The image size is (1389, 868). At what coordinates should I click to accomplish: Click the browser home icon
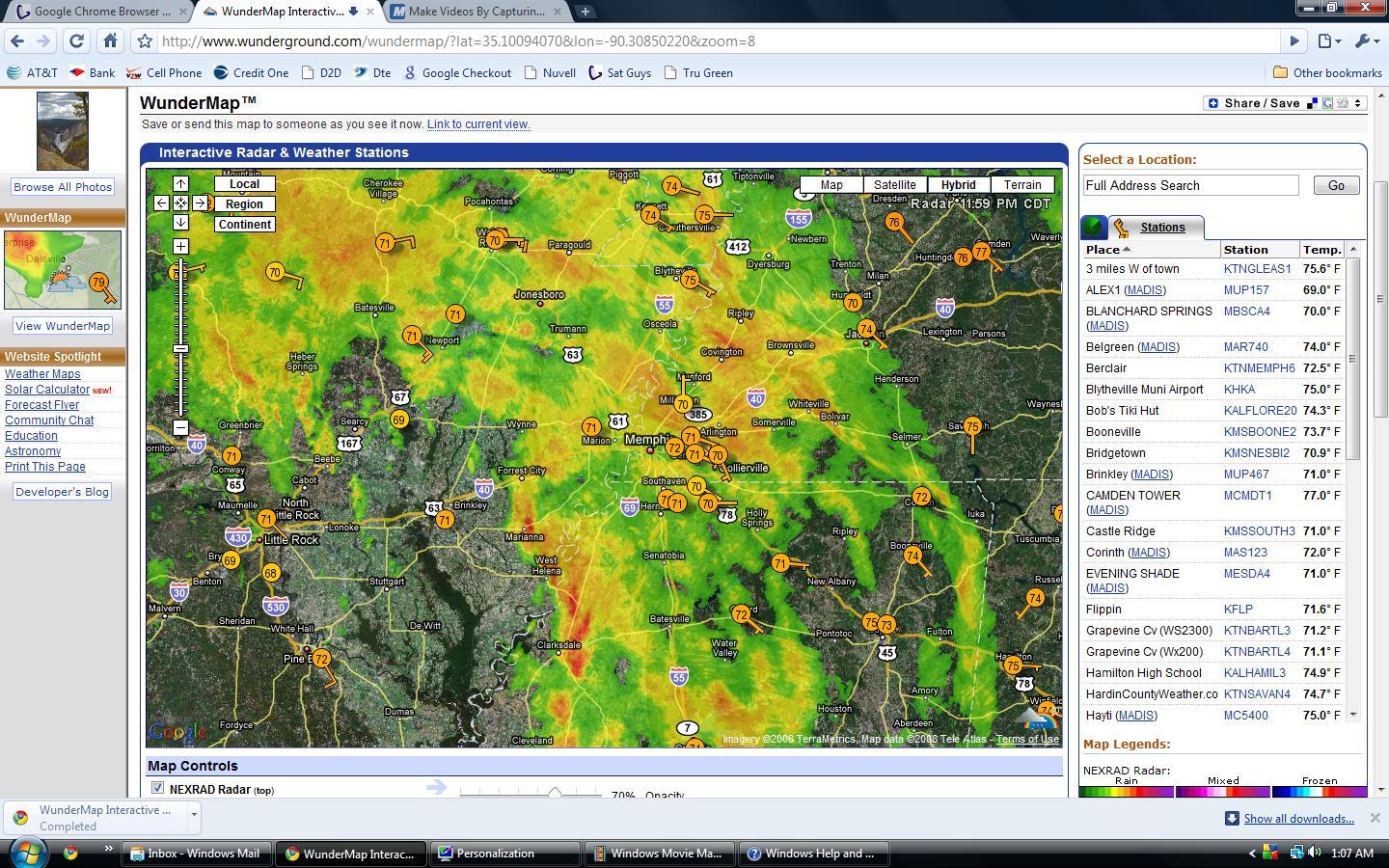point(110,41)
